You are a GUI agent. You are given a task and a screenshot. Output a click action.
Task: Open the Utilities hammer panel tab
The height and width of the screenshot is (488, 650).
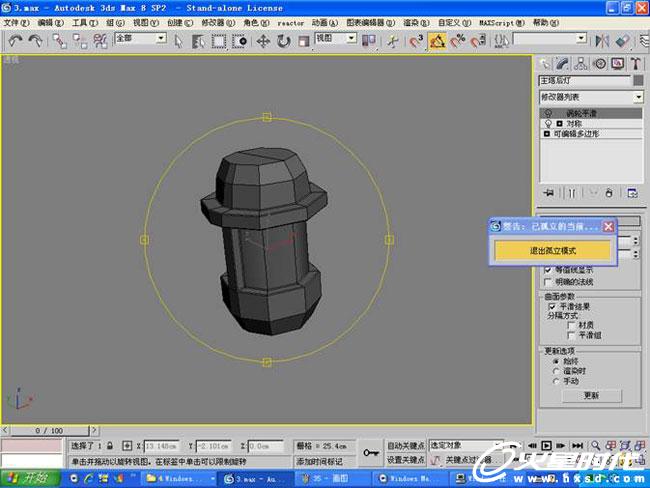point(636,63)
